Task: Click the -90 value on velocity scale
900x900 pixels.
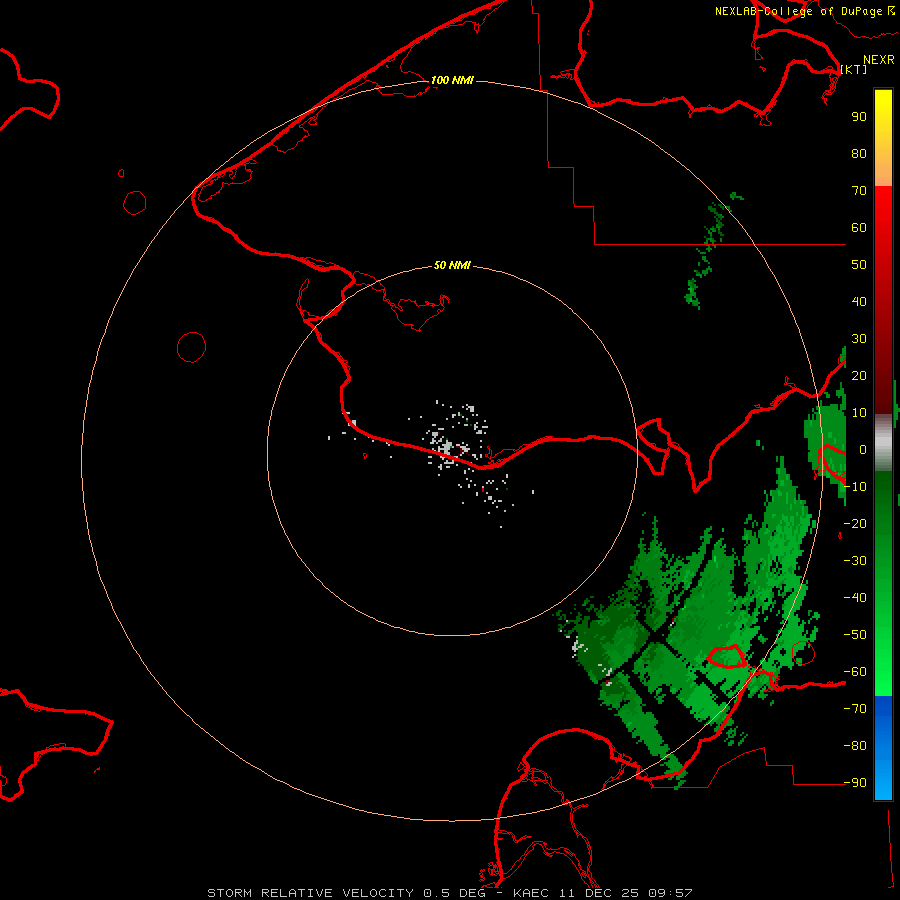Action: (855, 783)
